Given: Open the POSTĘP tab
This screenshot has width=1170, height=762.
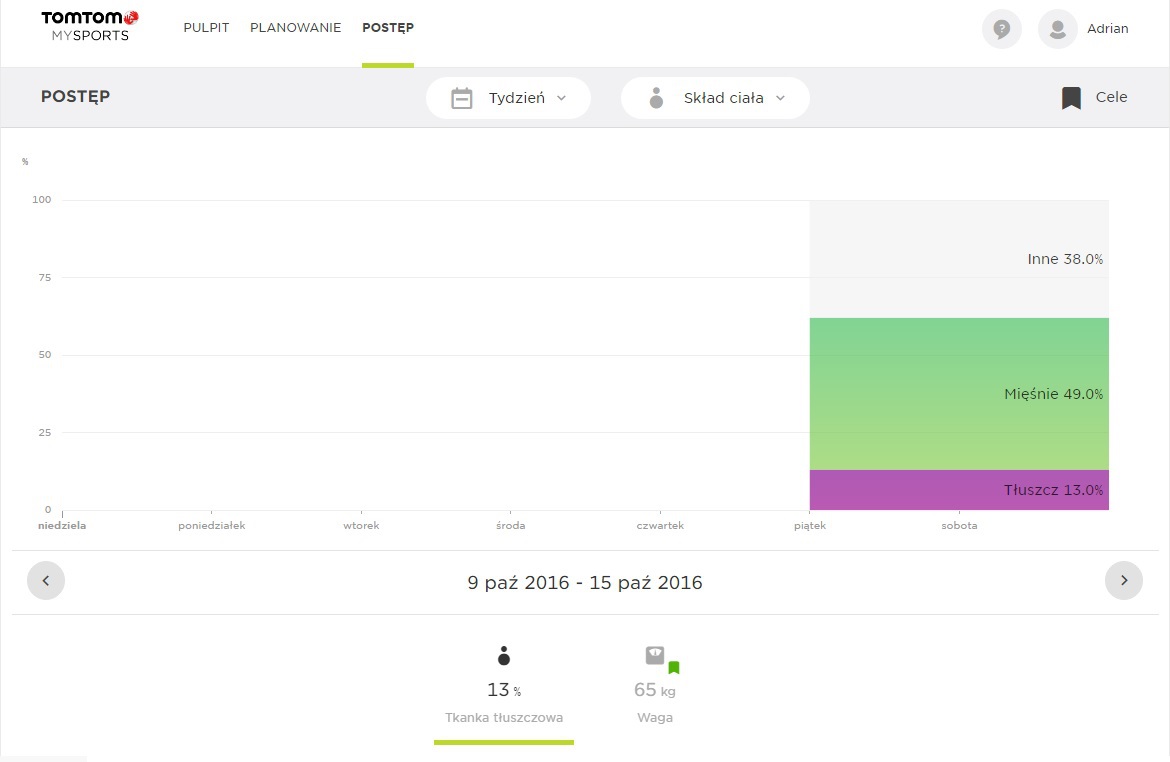Looking at the screenshot, I should [x=388, y=28].
